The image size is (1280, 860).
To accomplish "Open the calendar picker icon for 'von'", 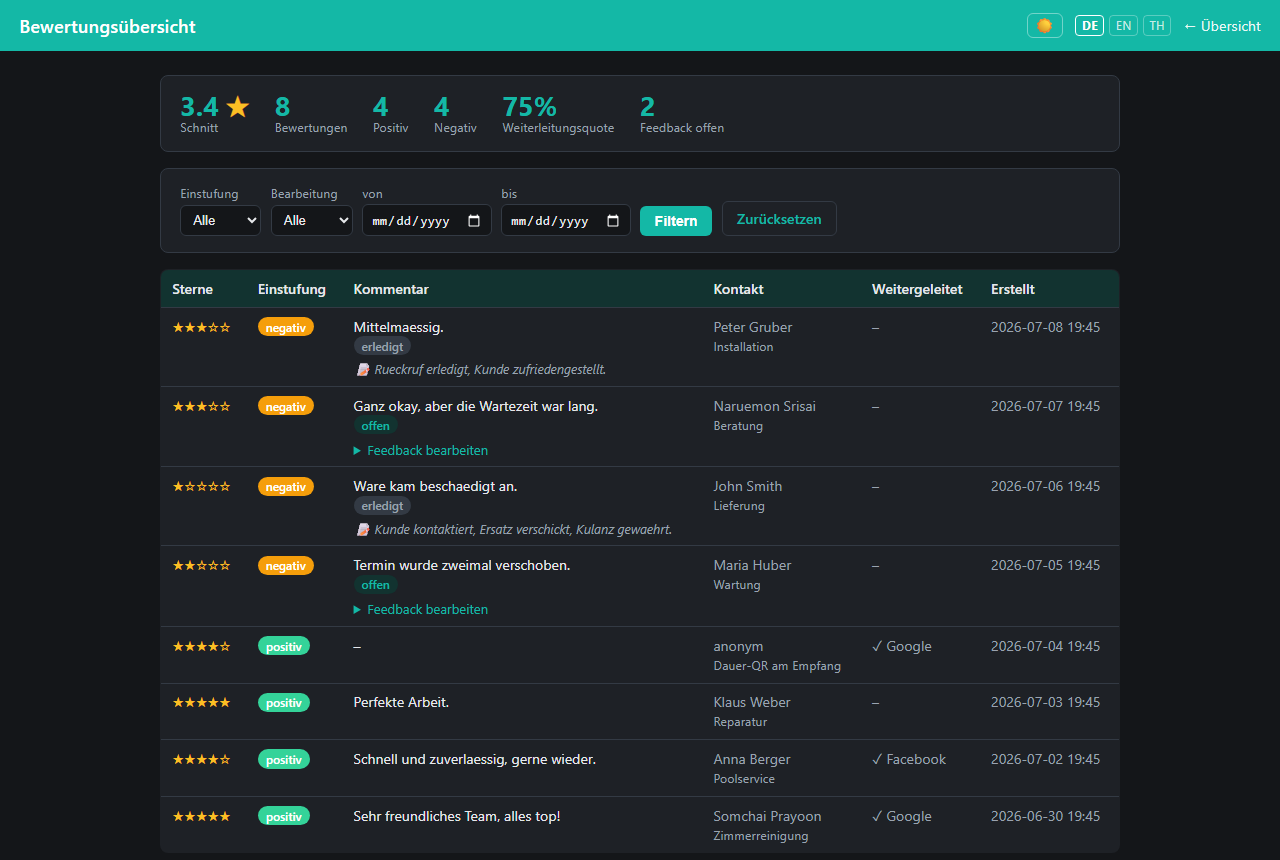I will tap(474, 221).
